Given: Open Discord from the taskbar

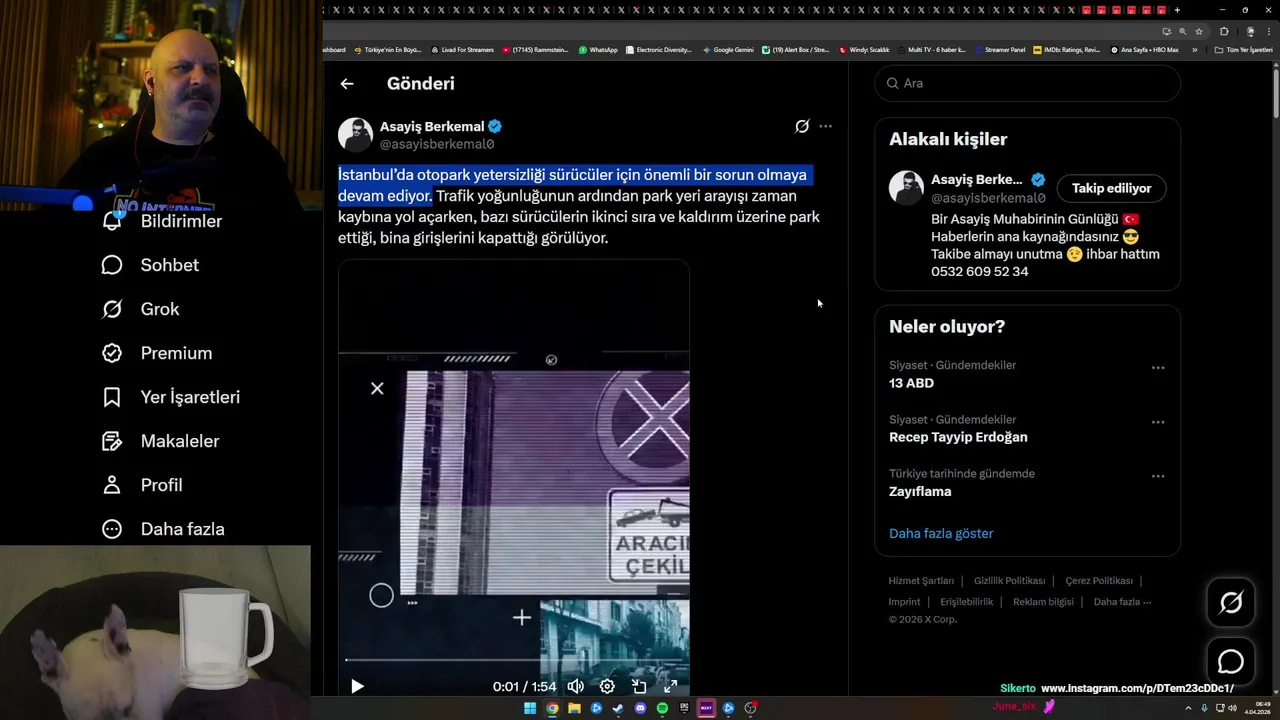Looking at the screenshot, I should click(640, 708).
